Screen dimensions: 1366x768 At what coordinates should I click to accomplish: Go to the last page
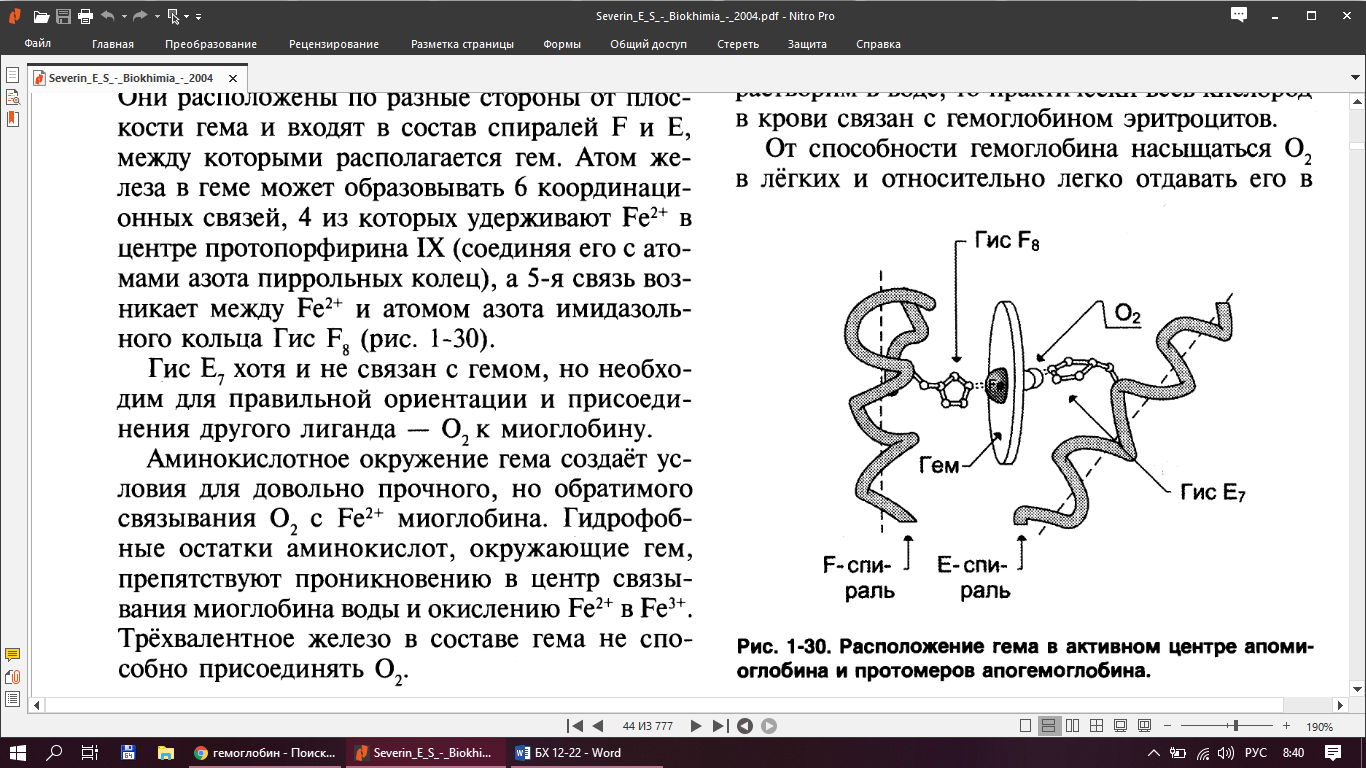coord(720,726)
